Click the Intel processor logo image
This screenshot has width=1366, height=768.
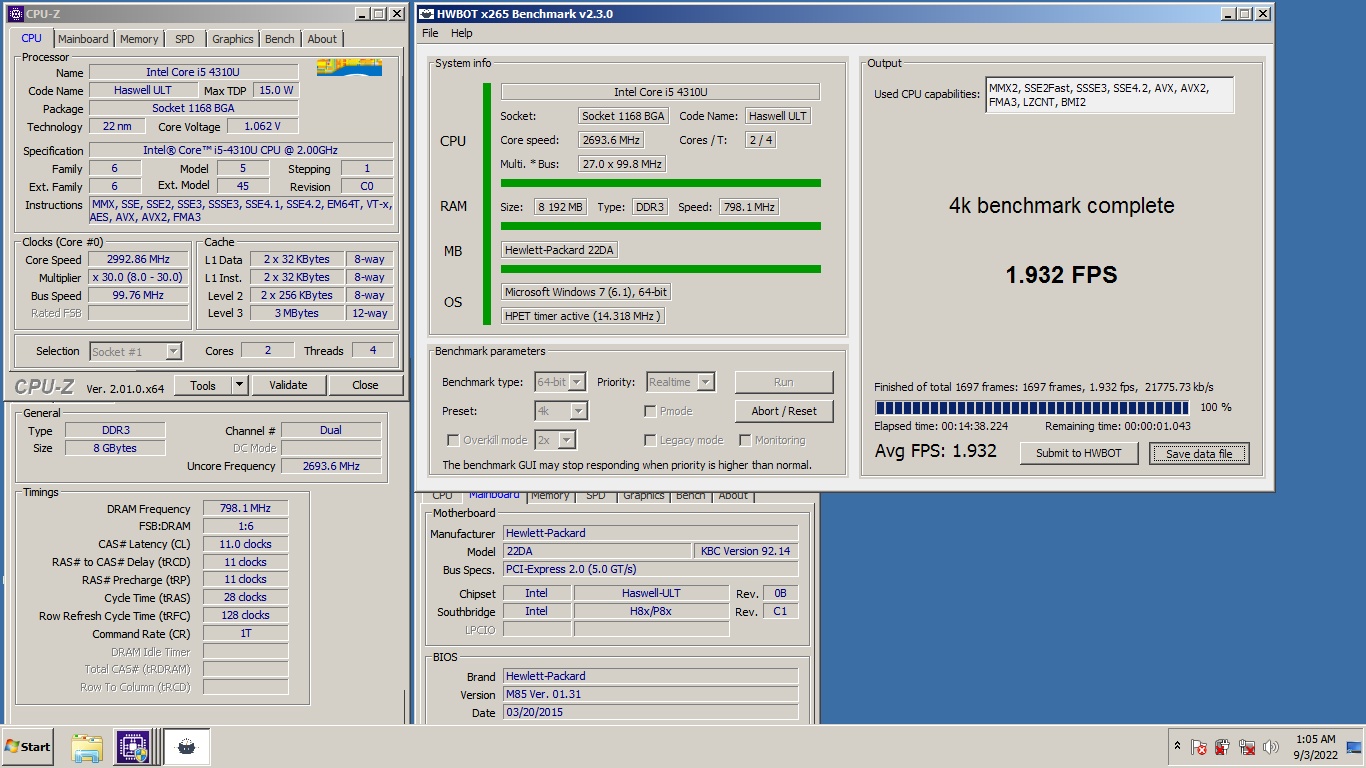click(349, 68)
